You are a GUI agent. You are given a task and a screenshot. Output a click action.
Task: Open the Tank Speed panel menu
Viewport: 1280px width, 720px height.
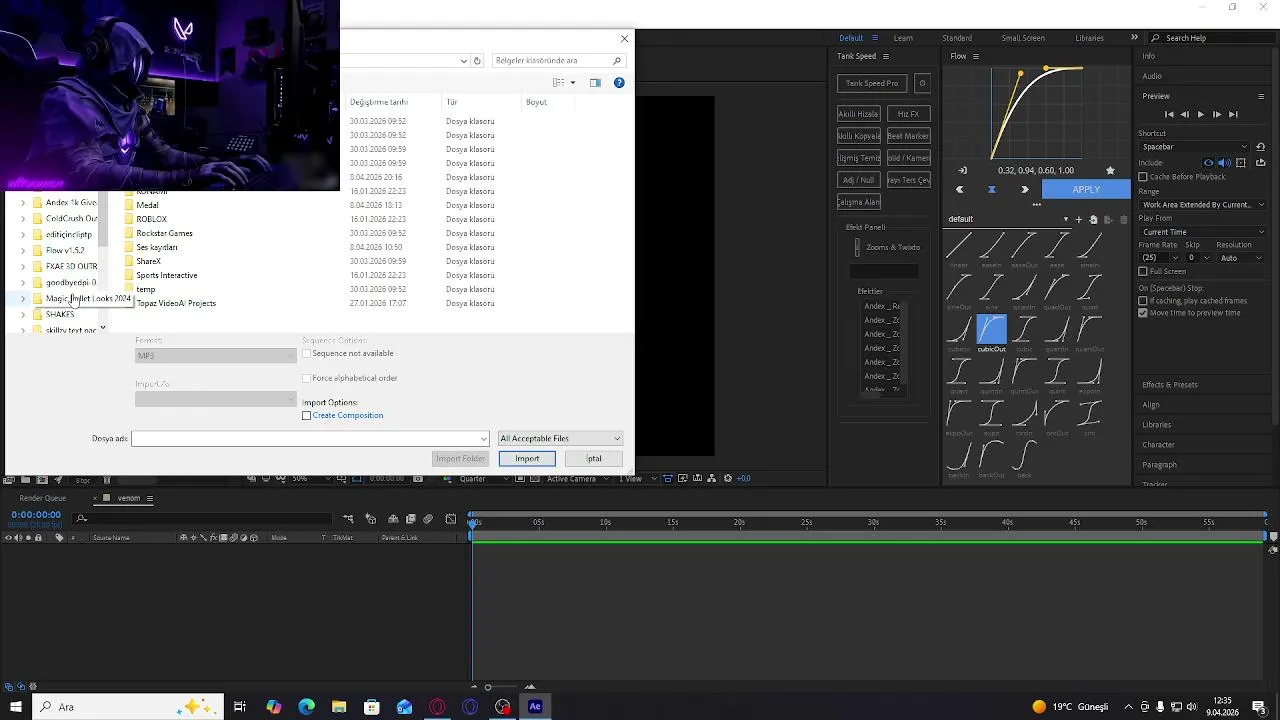(x=886, y=56)
